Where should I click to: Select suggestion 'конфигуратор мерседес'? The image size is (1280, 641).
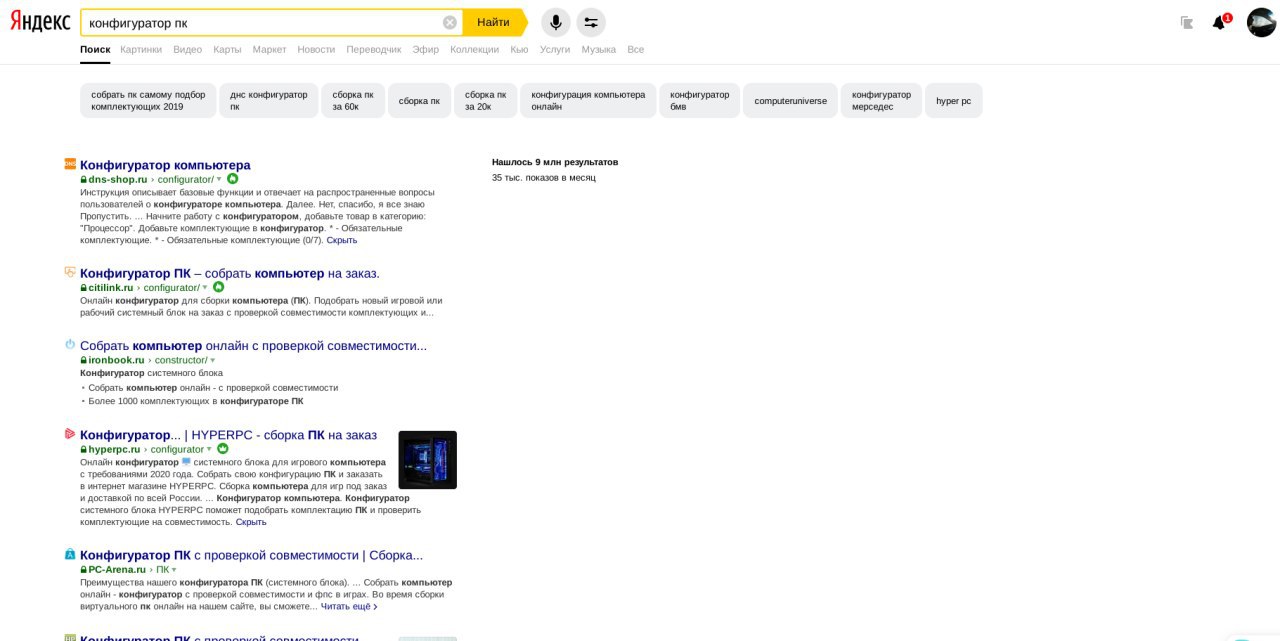pos(881,100)
